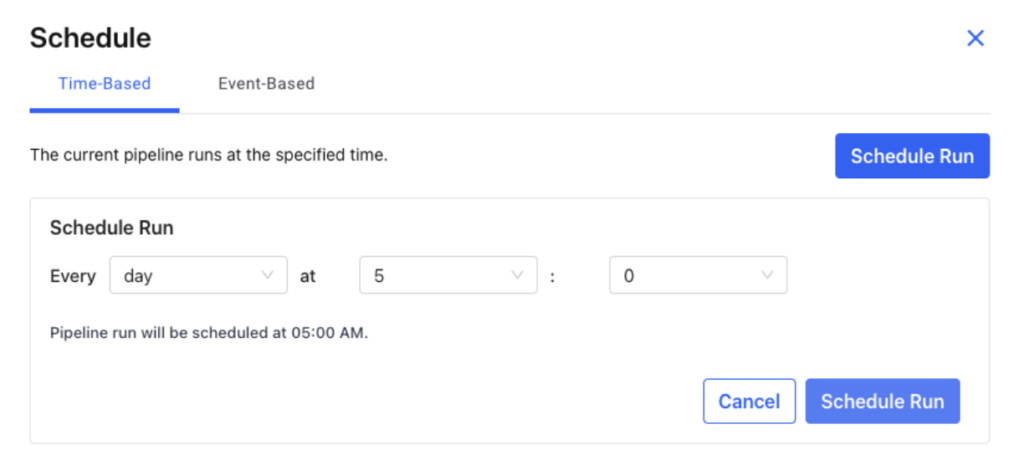Switch to the Event-Based tab
This screenshot has width=1024, height=455.
[x=266, y=84]
